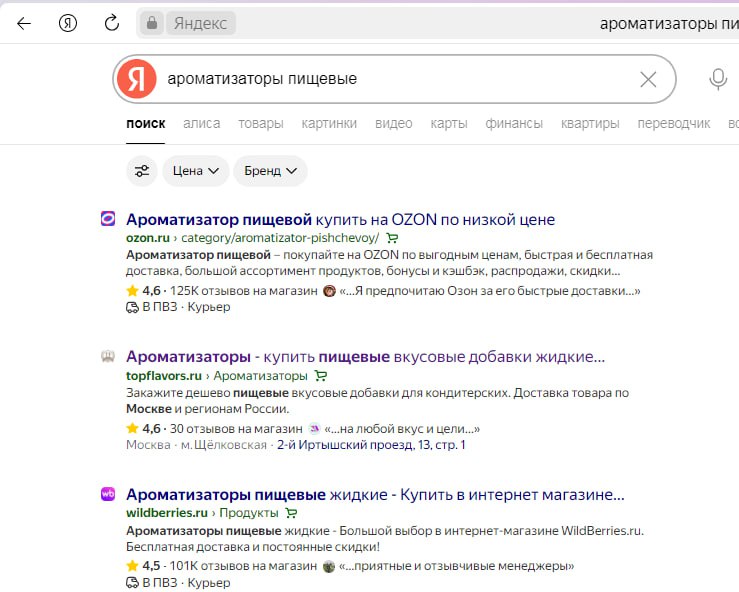Open the видео tab
Viewport: 739px width, 592px height.
pyautogui.click(x=393, y=123)
